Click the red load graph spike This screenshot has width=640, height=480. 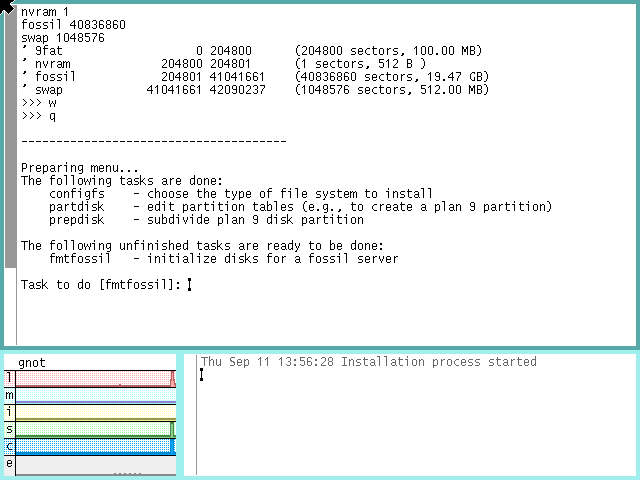[x=173, y=380]
